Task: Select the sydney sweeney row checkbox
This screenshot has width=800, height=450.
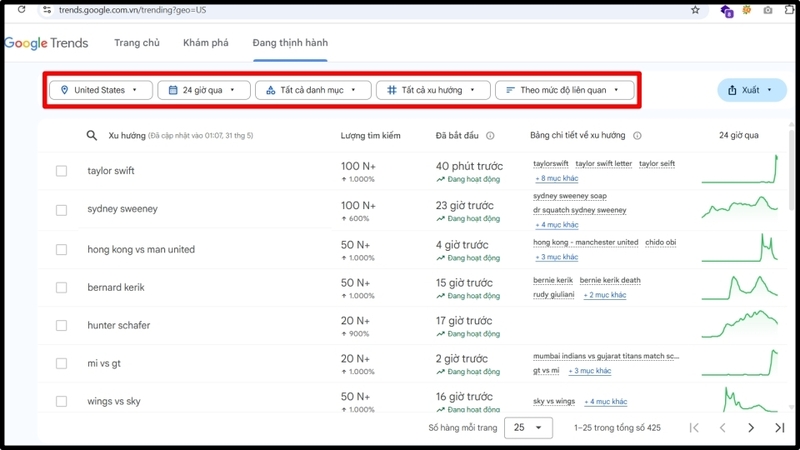Action: (x=61, y=210)
